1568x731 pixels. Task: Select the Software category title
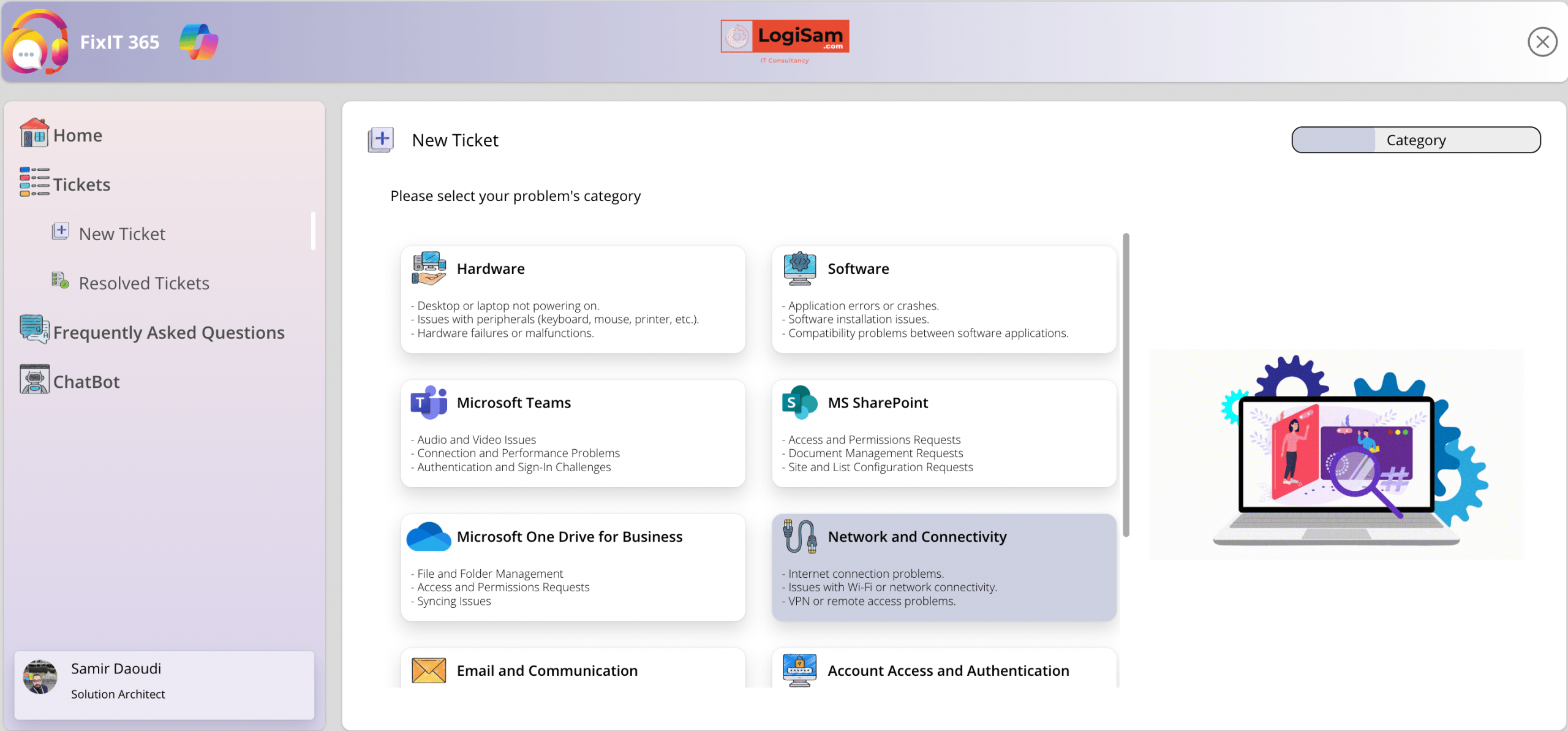[x=858, y=268]
